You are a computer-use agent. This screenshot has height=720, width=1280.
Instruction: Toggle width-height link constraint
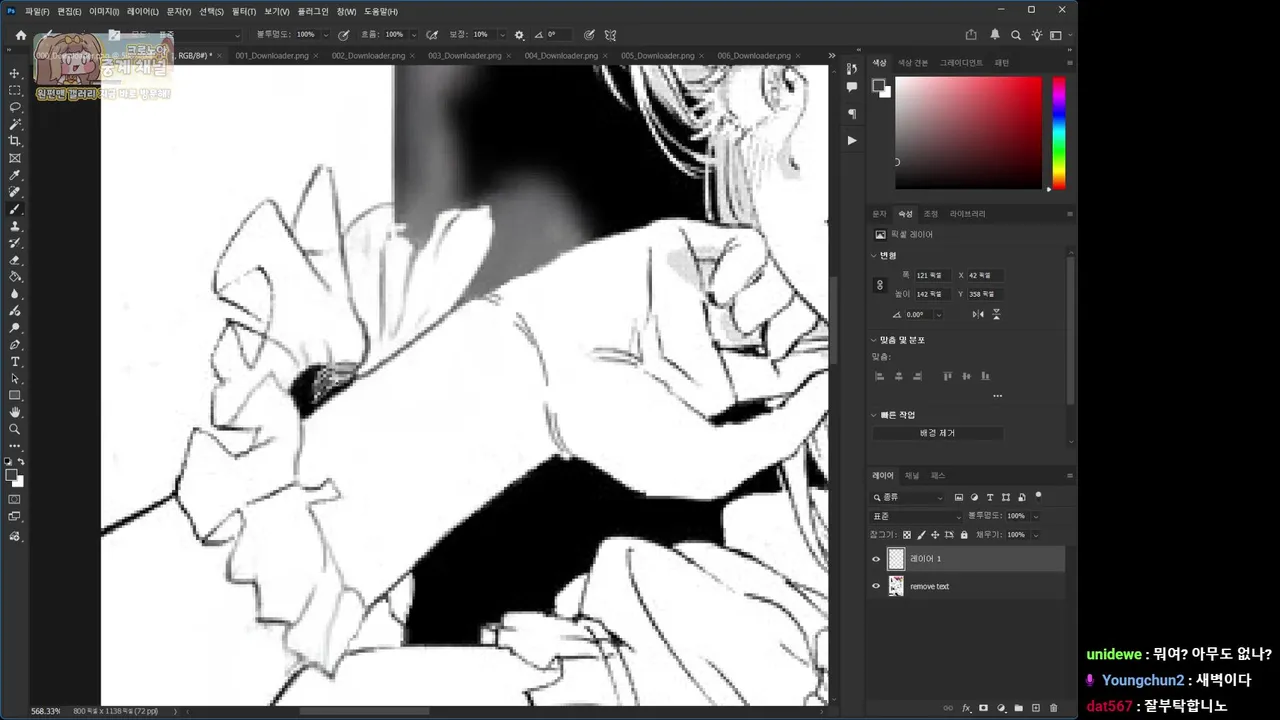click(880, 285)
